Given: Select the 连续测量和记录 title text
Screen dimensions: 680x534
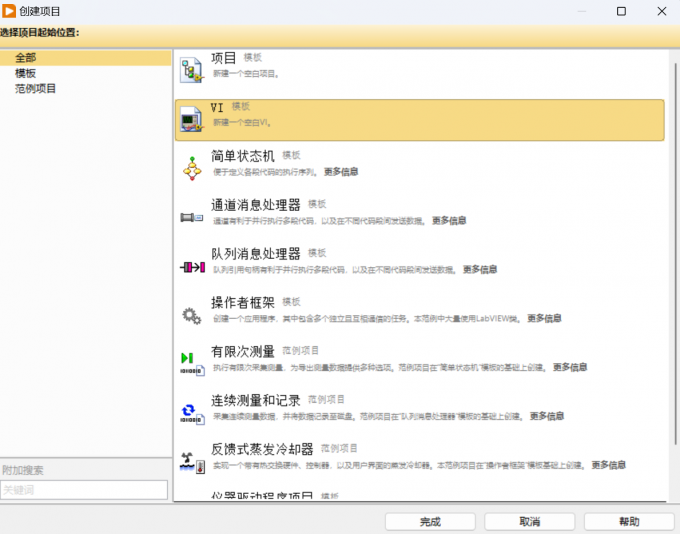Looking at the screenshot, I should pyautogui.click(x=256, y=400).
